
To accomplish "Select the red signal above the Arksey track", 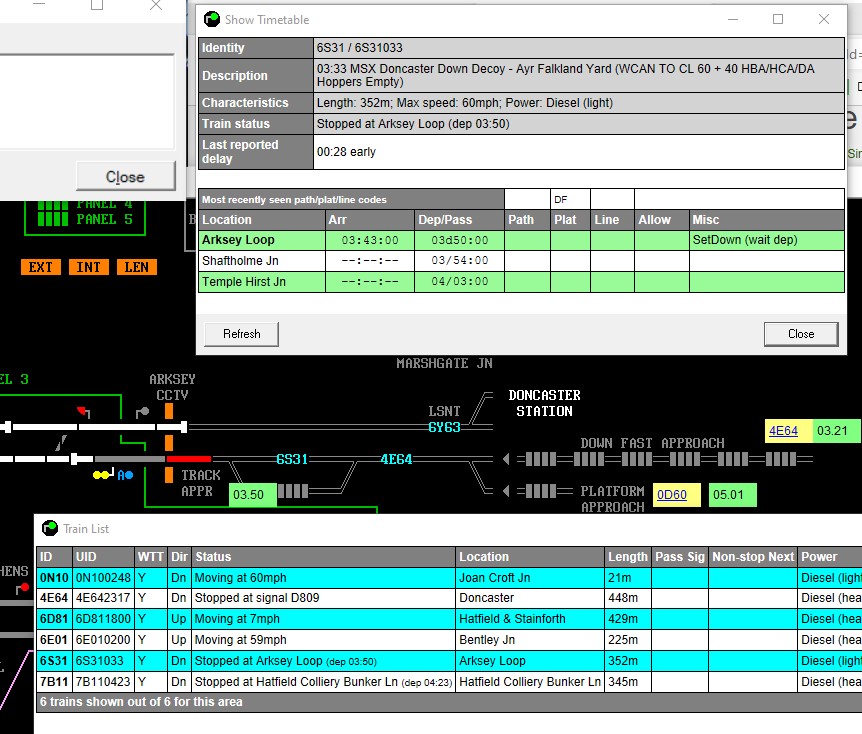I will point(84,412).
